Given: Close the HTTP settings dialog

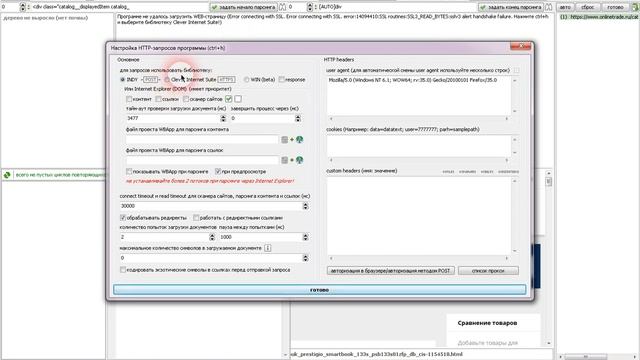Looking at the screenshot, I should (x=520, y=47).
